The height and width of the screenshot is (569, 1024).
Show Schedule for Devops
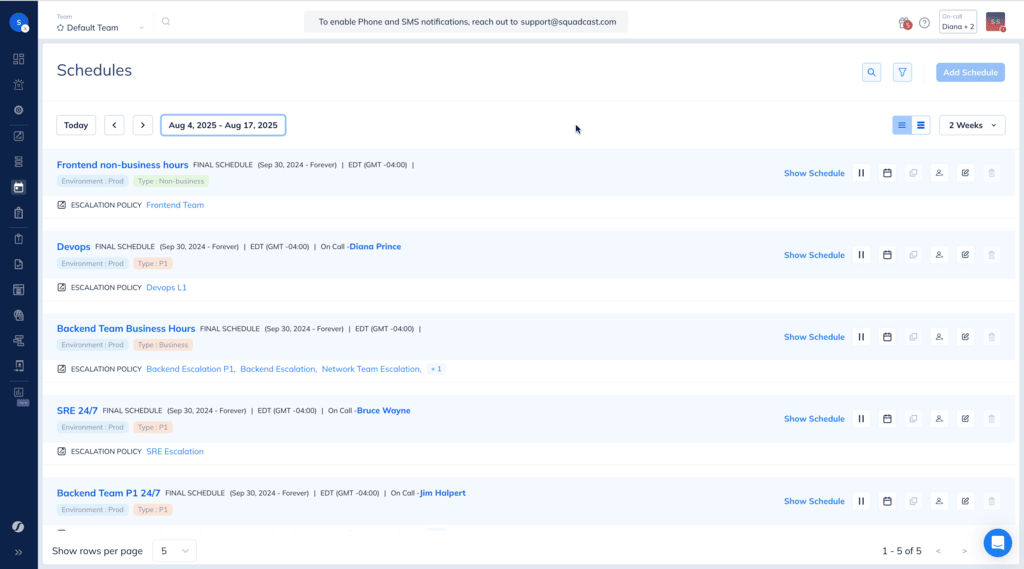tap(814, 255)
